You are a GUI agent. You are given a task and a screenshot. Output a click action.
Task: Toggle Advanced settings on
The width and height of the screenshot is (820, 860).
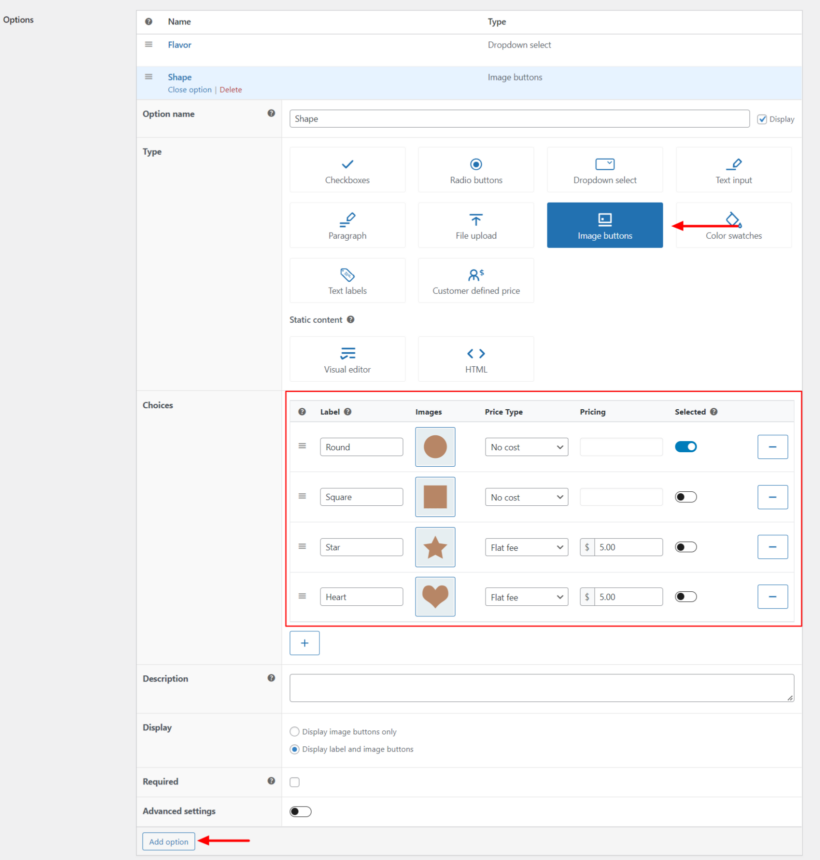point(302,811)
